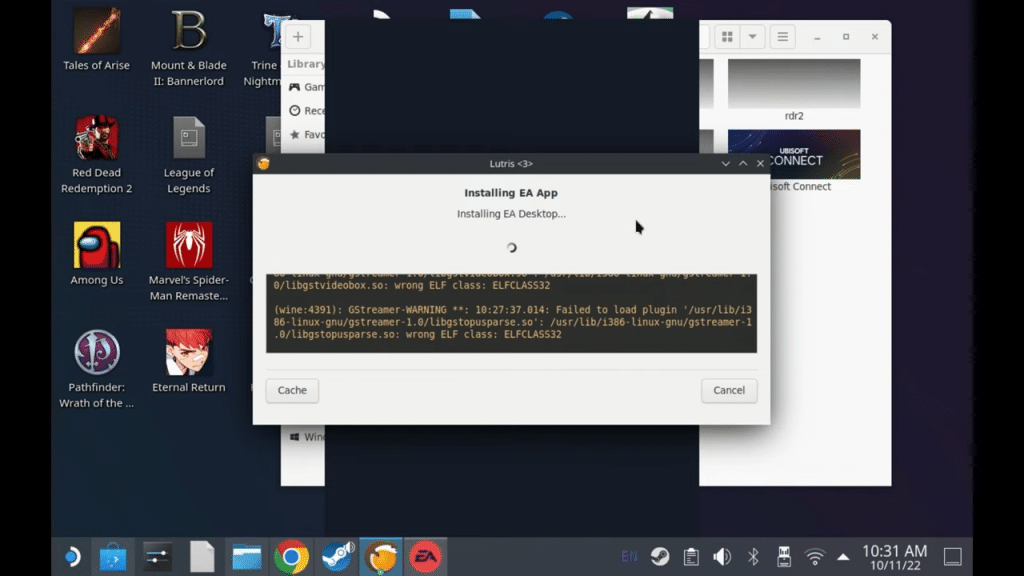Click the Cache button in installer dialog
This screenshot has width=1024, height=576.
click(x=292, y=390)
